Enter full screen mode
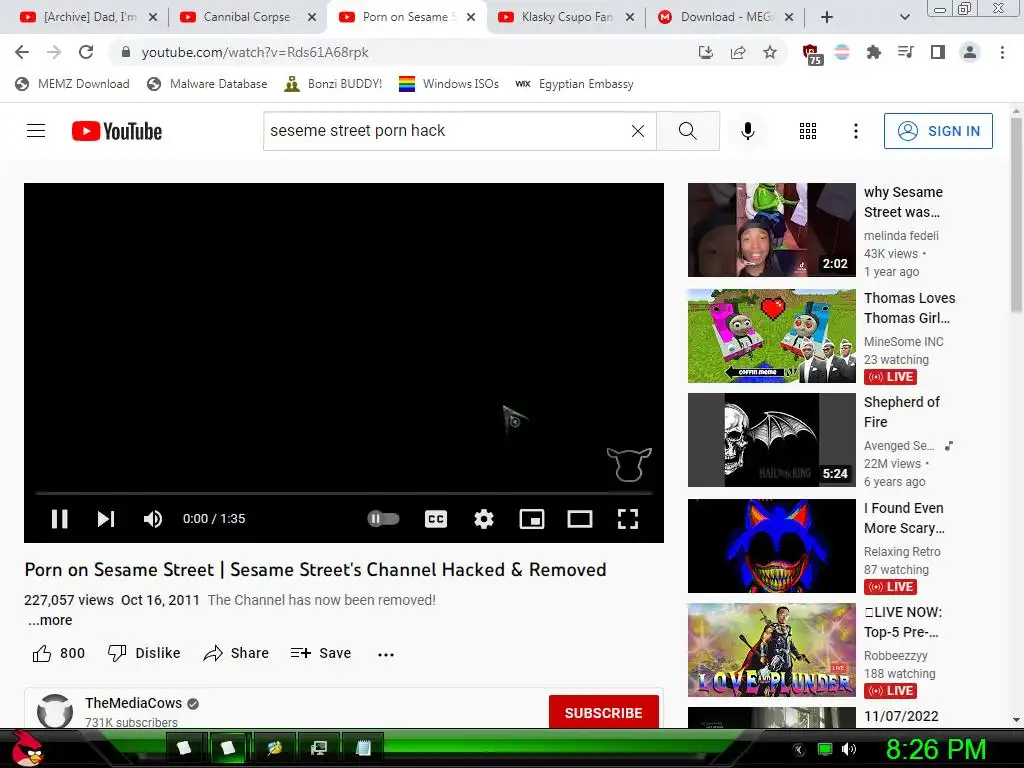 [628, 519]
